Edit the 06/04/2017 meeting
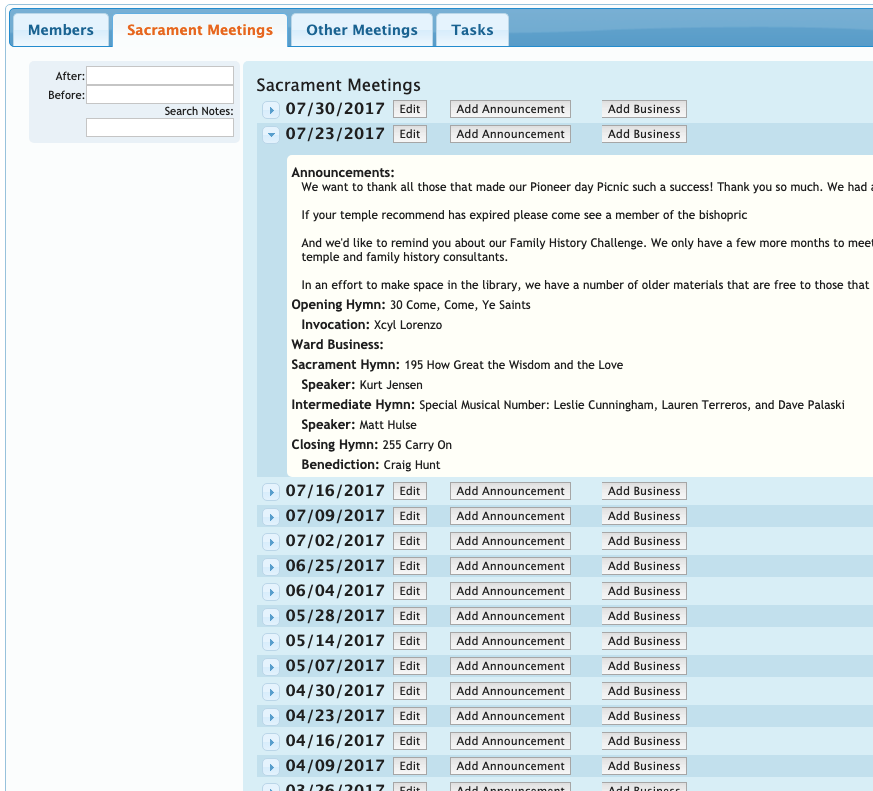873x791 pixels. [410, 591]
